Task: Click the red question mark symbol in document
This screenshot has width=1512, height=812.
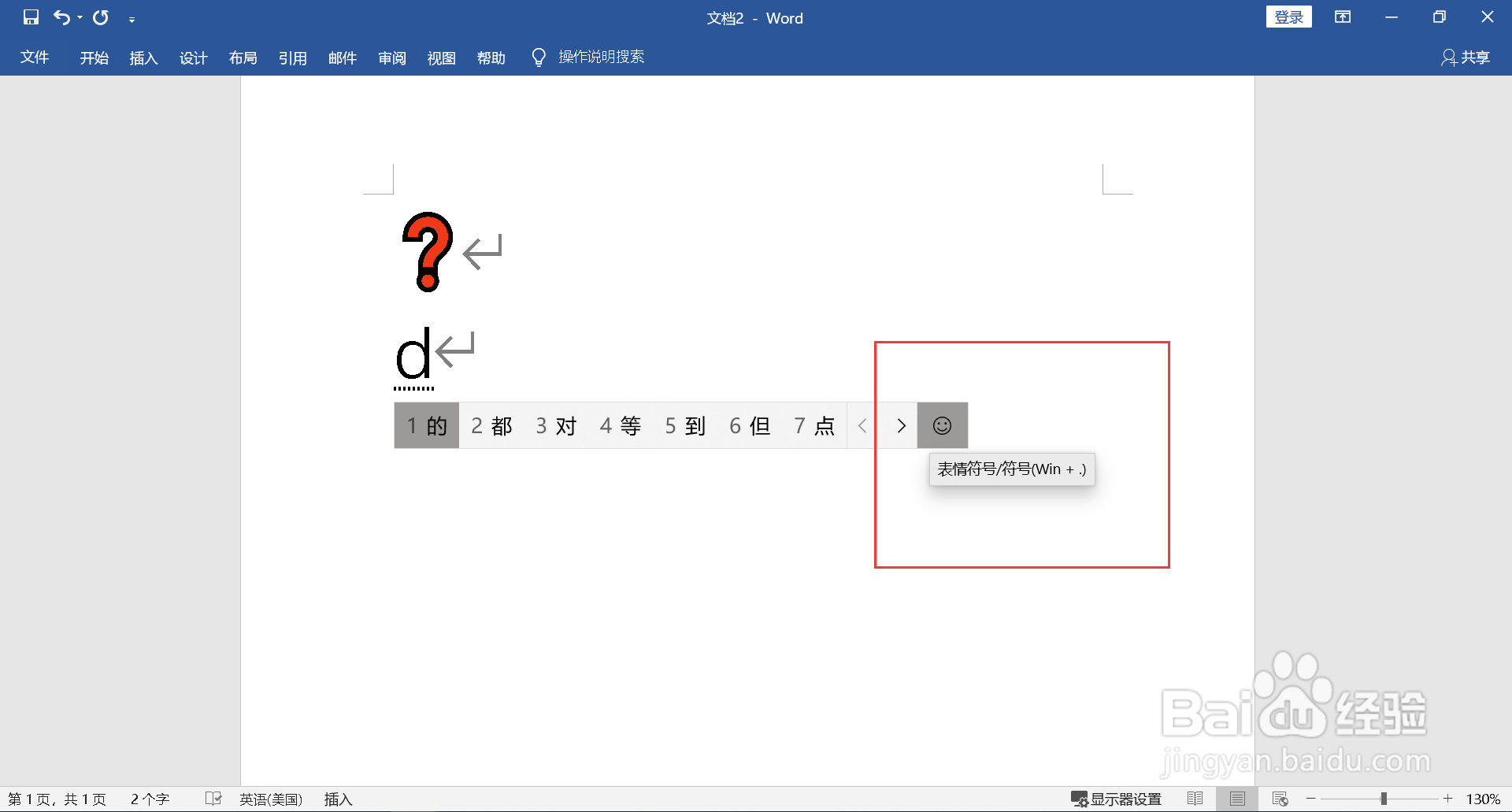Action: pos(428,252)
